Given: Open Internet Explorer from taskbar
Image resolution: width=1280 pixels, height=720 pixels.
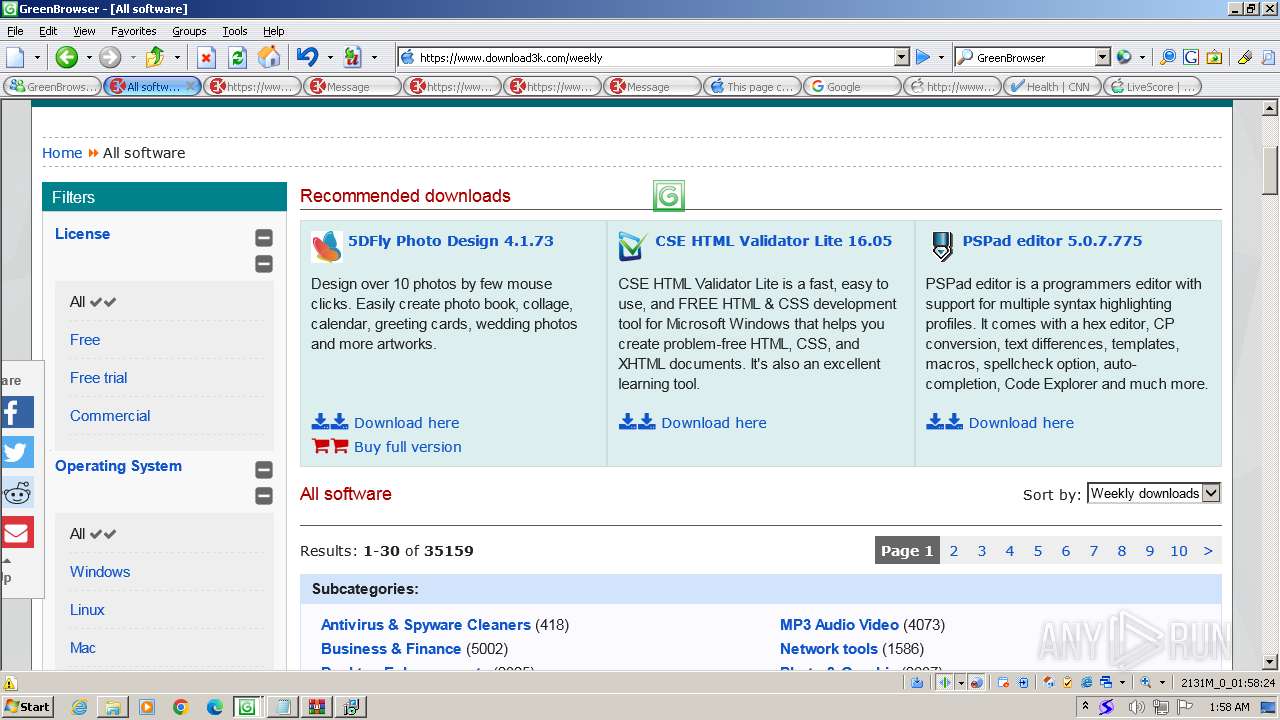Looking at the screenshot, I should coord(80,707).
